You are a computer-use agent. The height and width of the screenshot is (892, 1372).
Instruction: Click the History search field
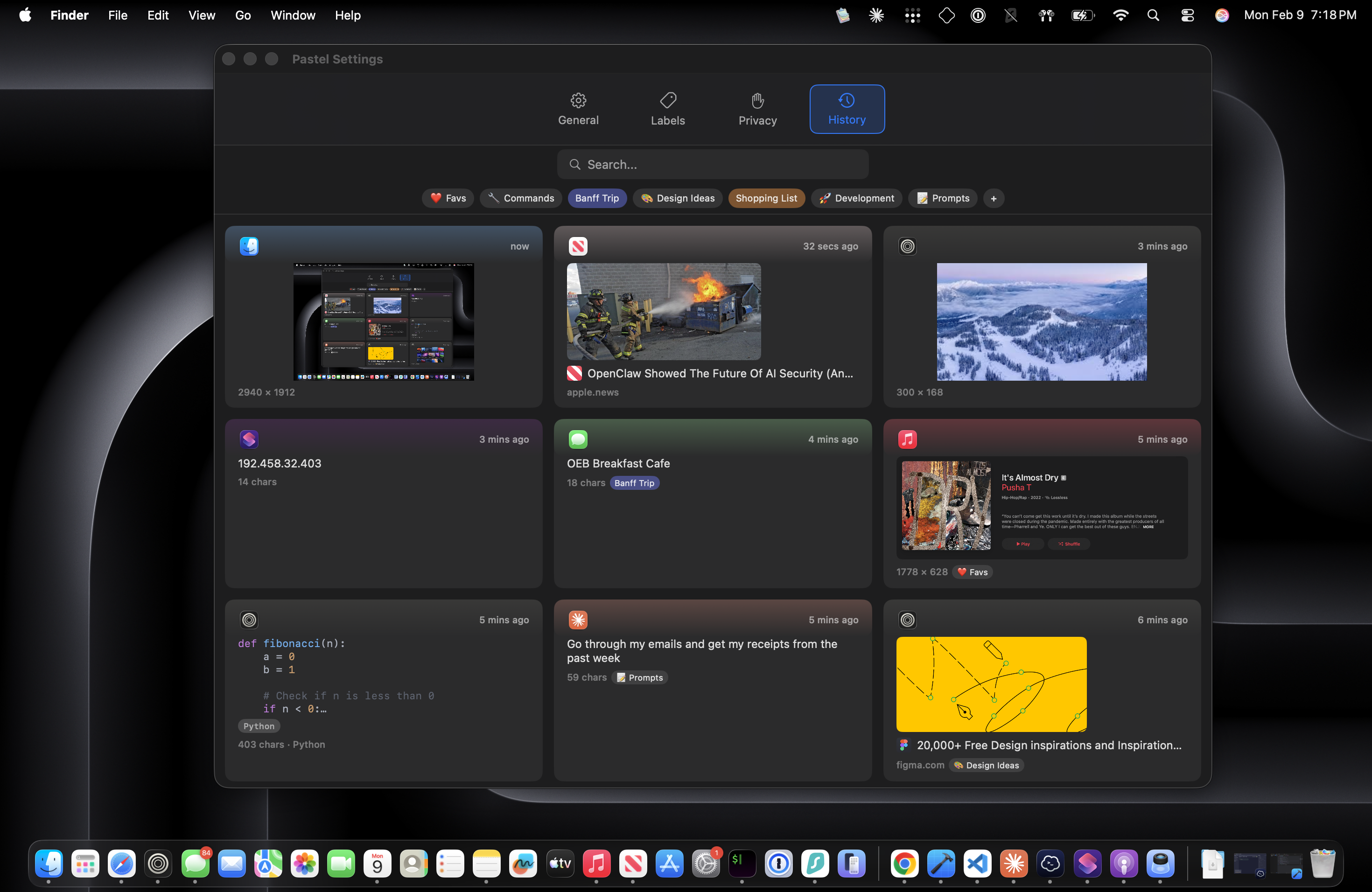[x=713, y=165]
